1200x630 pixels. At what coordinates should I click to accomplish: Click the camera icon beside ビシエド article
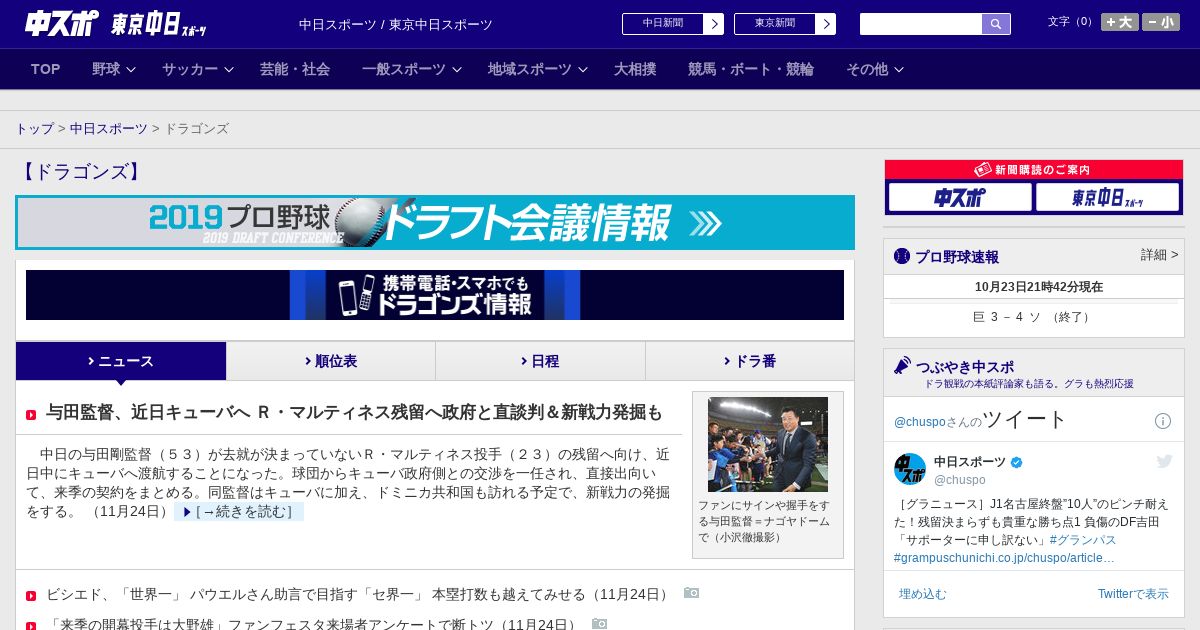[692, 593]
